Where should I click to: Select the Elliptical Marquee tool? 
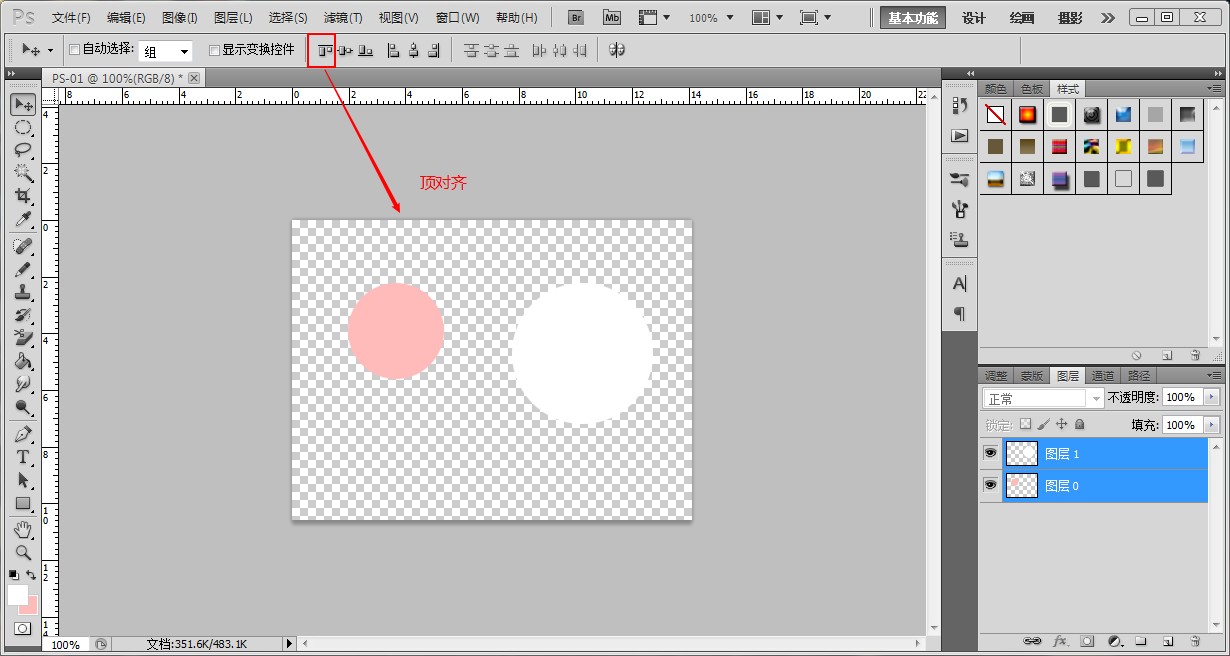click(23, 127)
